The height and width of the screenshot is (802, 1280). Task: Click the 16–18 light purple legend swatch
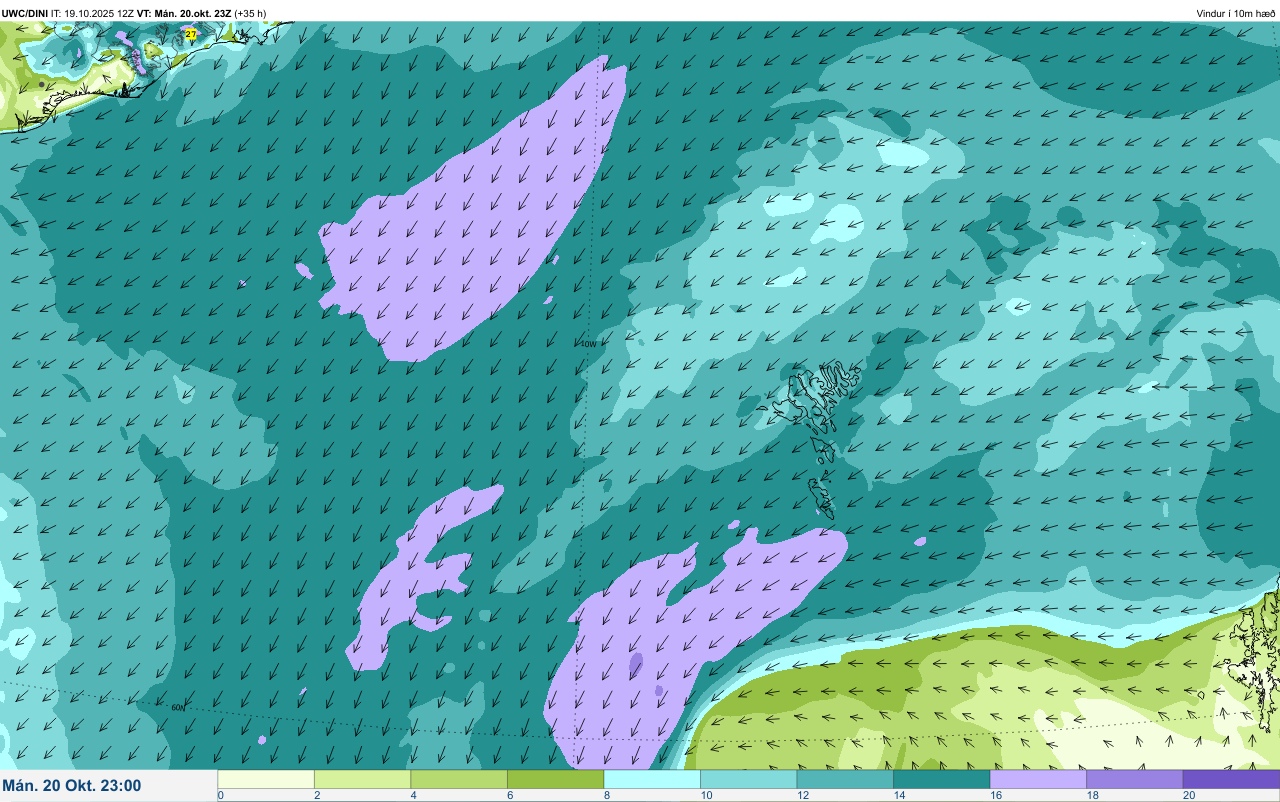(x=1038, y=779)
